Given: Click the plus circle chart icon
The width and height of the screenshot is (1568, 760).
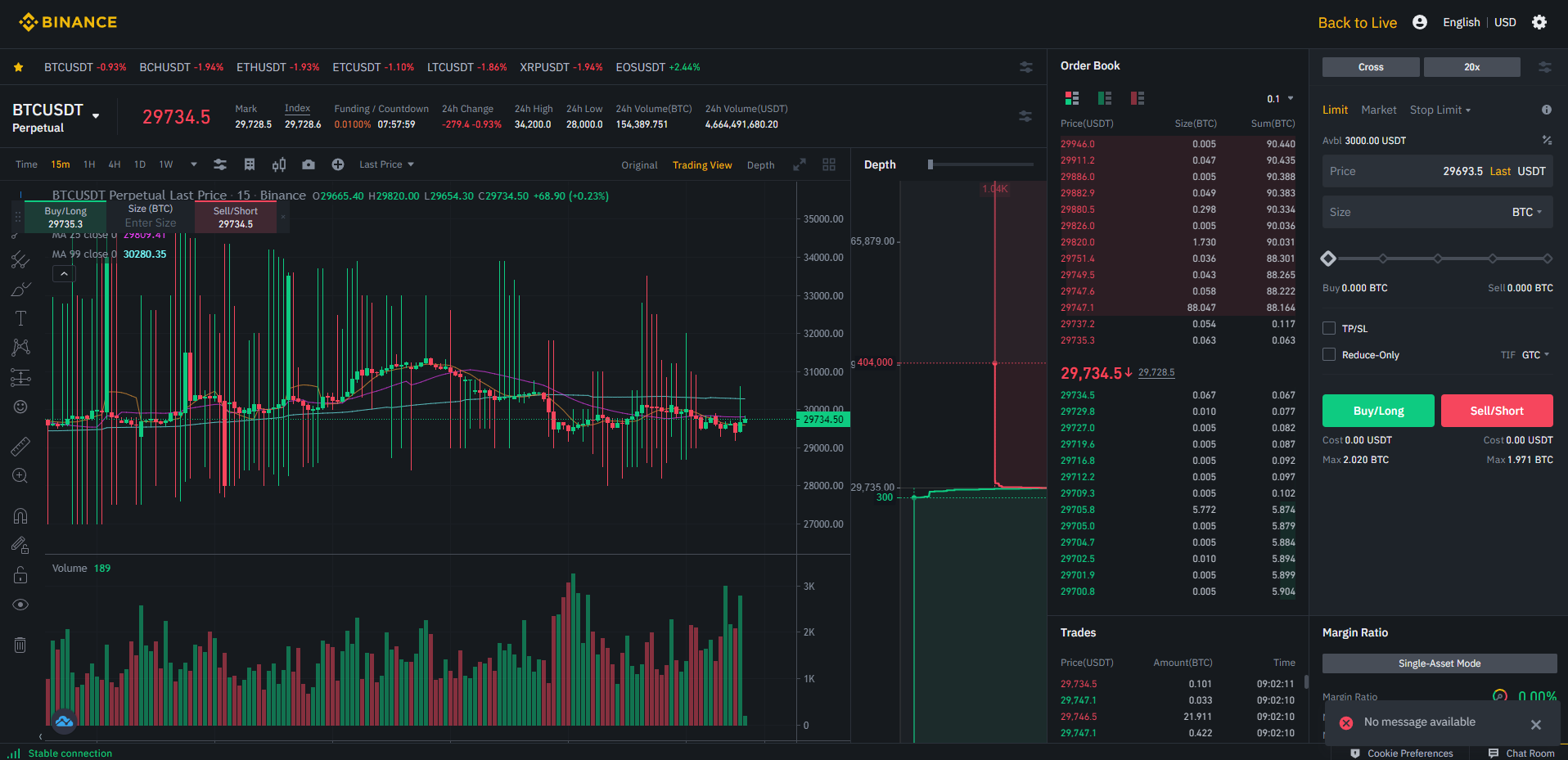Looking at the screenshot, I should [338, 164].
